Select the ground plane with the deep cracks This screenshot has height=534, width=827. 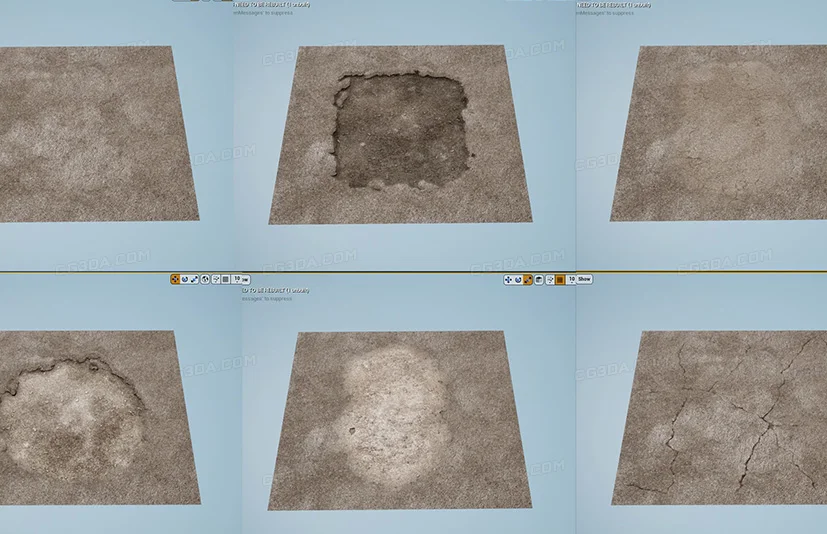click(x=719, y=418)
